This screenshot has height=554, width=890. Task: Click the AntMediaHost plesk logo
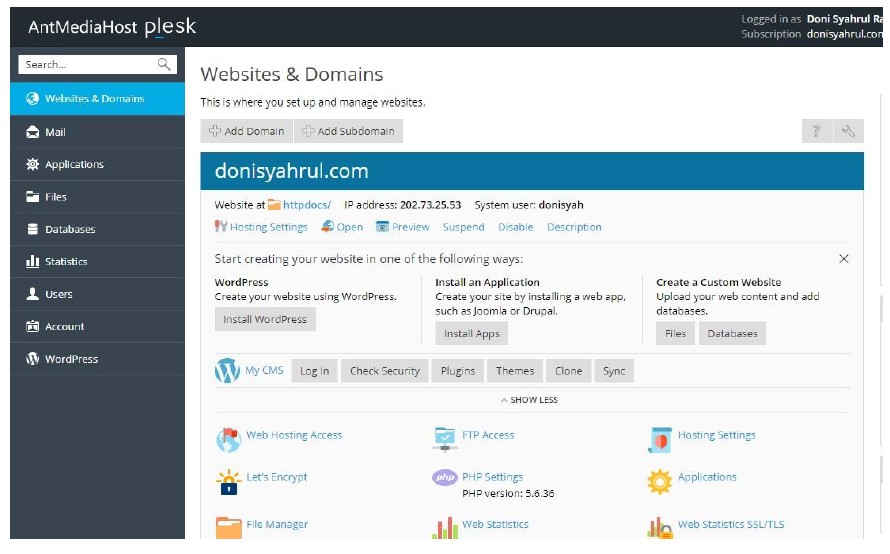click(x=112, y=27)
